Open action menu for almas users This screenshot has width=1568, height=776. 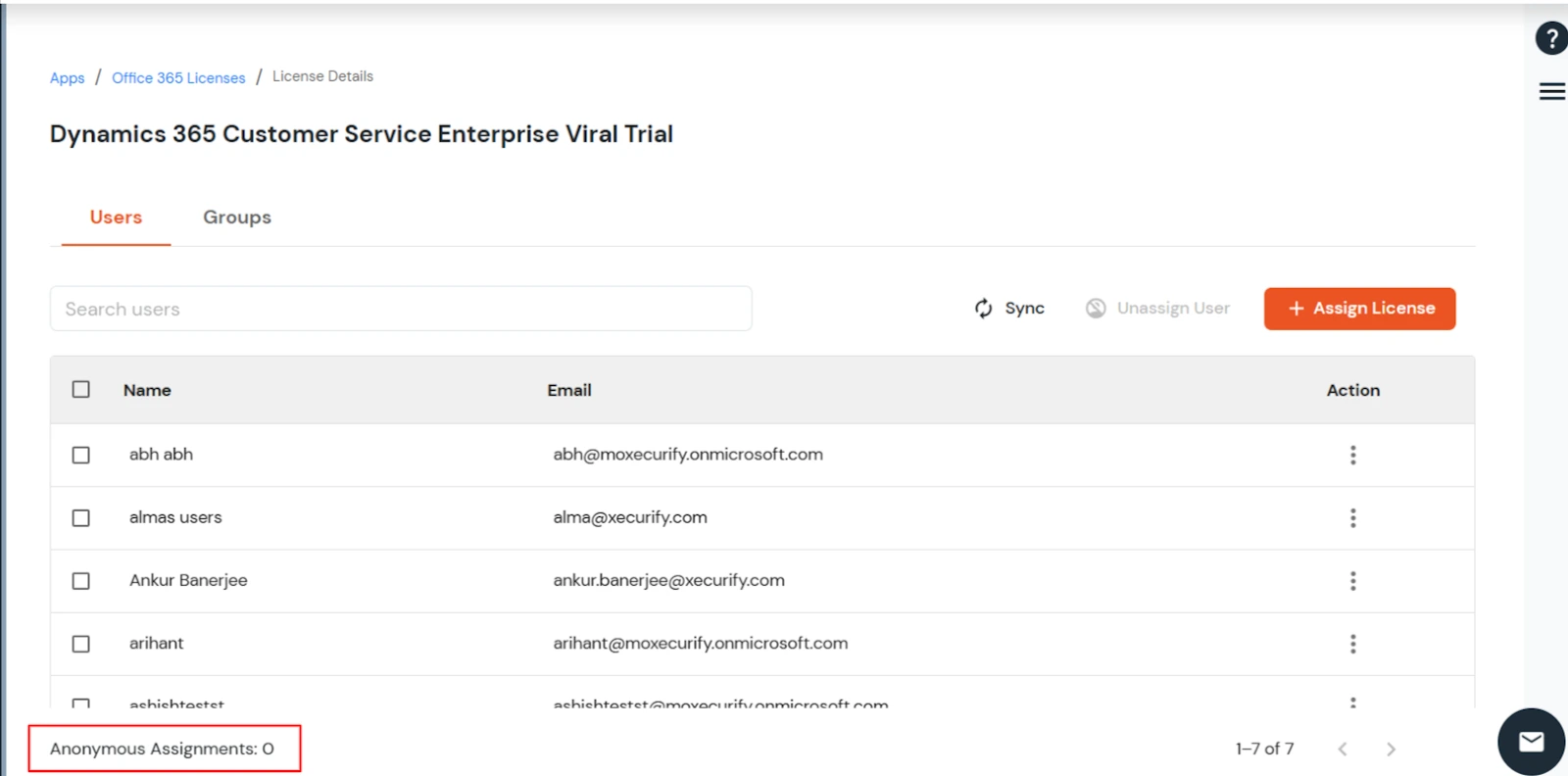(x=1352, y=518)
